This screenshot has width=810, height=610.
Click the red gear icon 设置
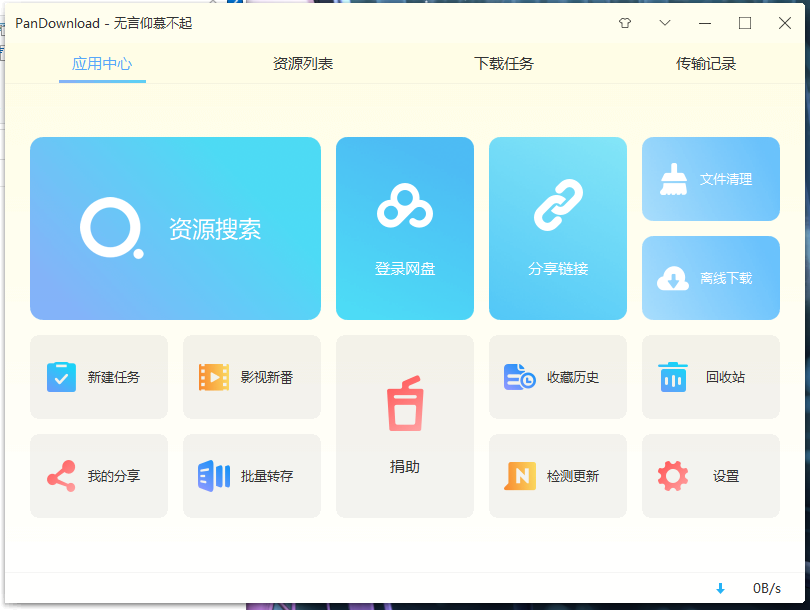coord(673,476)
